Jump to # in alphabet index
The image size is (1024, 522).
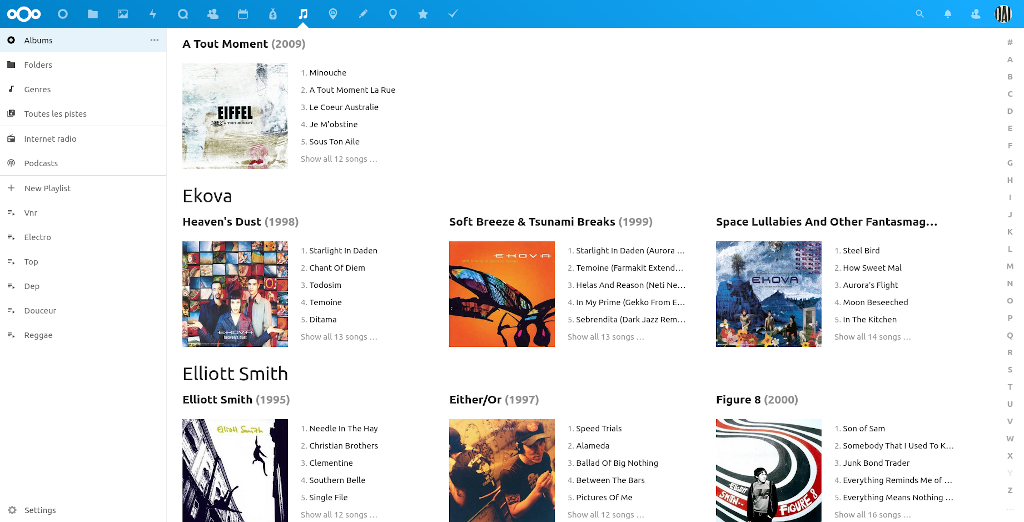[x=1010, y=42]
